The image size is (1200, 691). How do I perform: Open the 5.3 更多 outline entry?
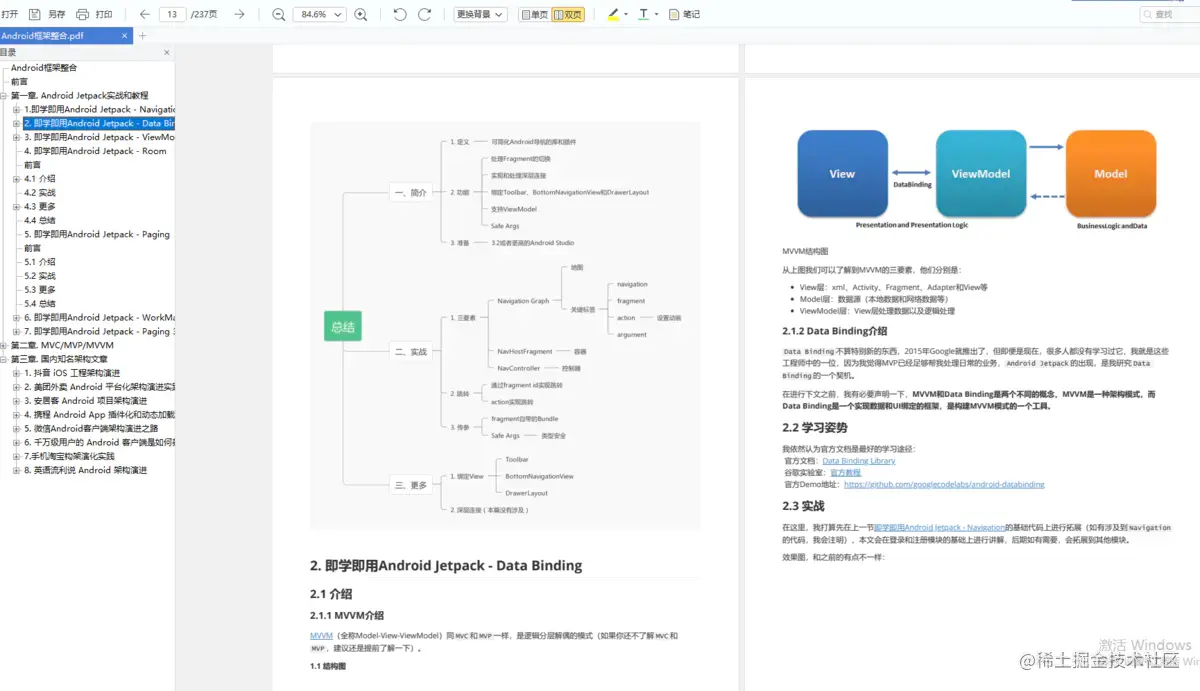[x=40, y=290]
